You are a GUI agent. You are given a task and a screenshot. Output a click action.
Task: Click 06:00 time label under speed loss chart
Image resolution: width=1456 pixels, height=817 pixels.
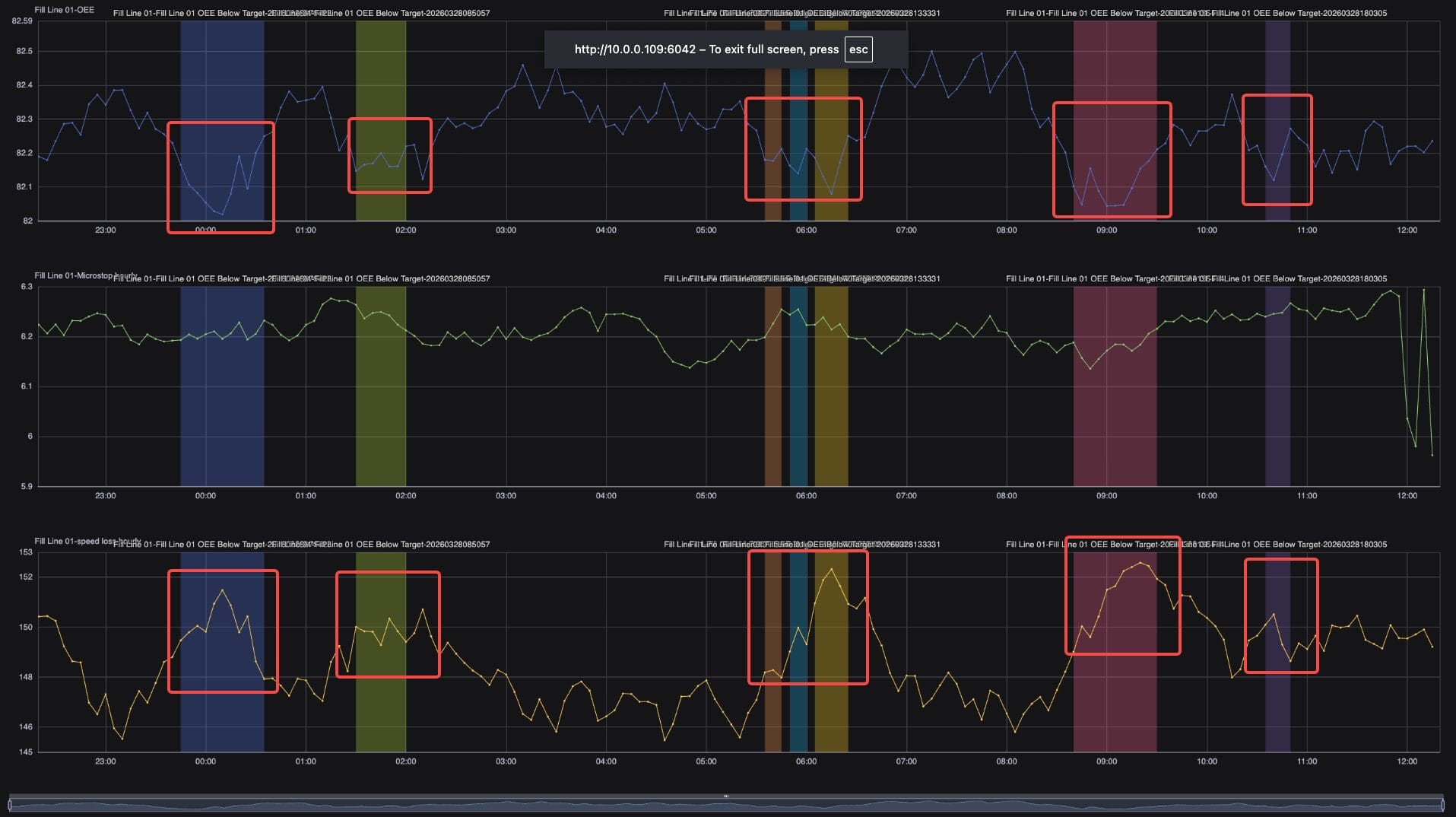(x=806, y=761)
